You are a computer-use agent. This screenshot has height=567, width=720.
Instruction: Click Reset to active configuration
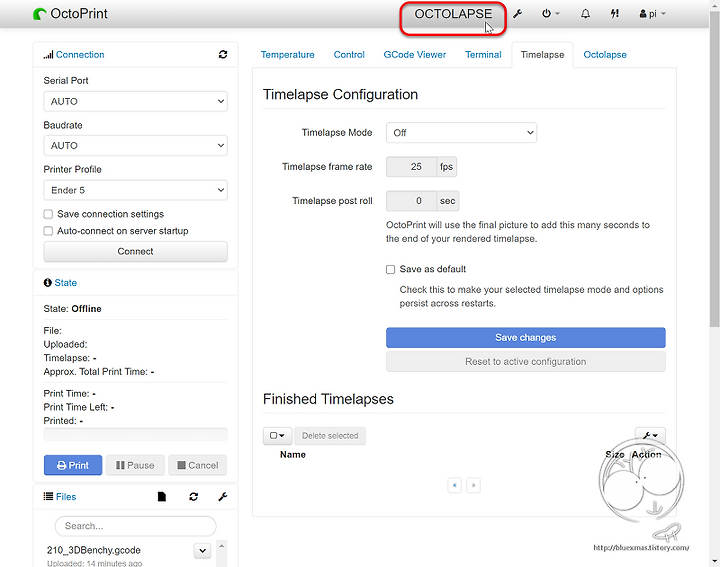coord(525,362)
